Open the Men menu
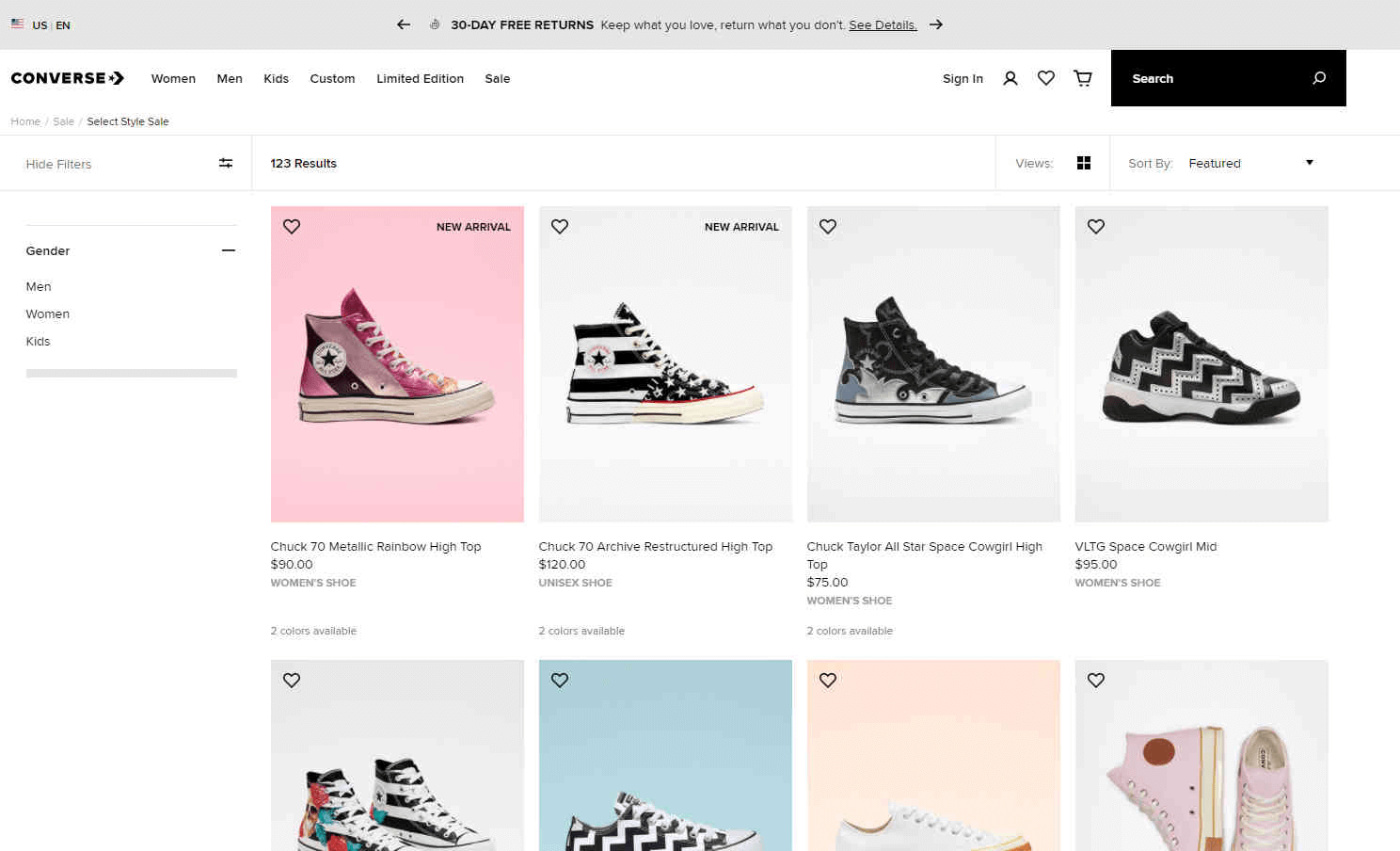This screenshot has width=1400, height=851. [230, 79]
